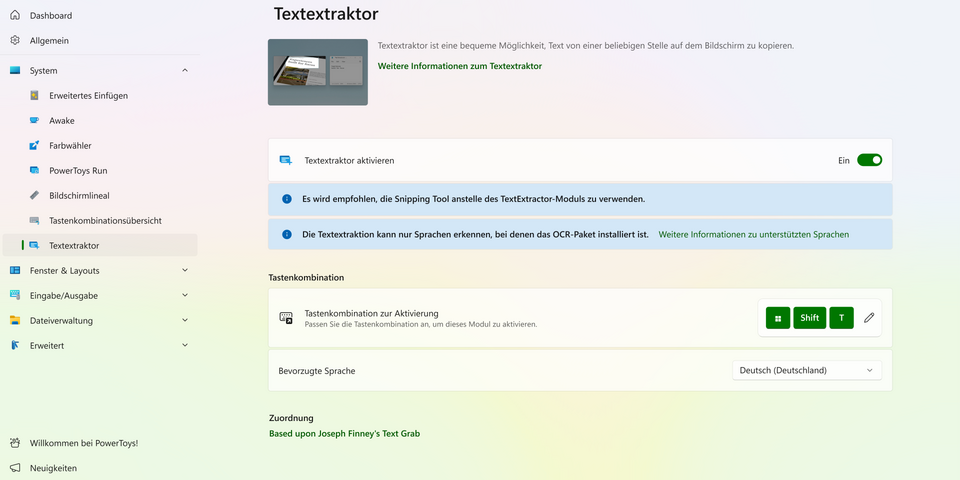This screenshot has width=960, height=480.
Task: Open Willkommen bei PowerToys! page
Action: tap(84, 443)
